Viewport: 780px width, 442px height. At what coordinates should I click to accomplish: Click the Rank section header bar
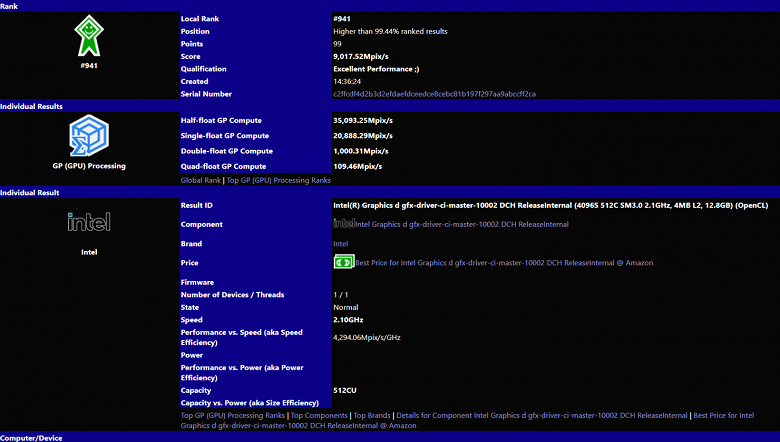(390, 6)
